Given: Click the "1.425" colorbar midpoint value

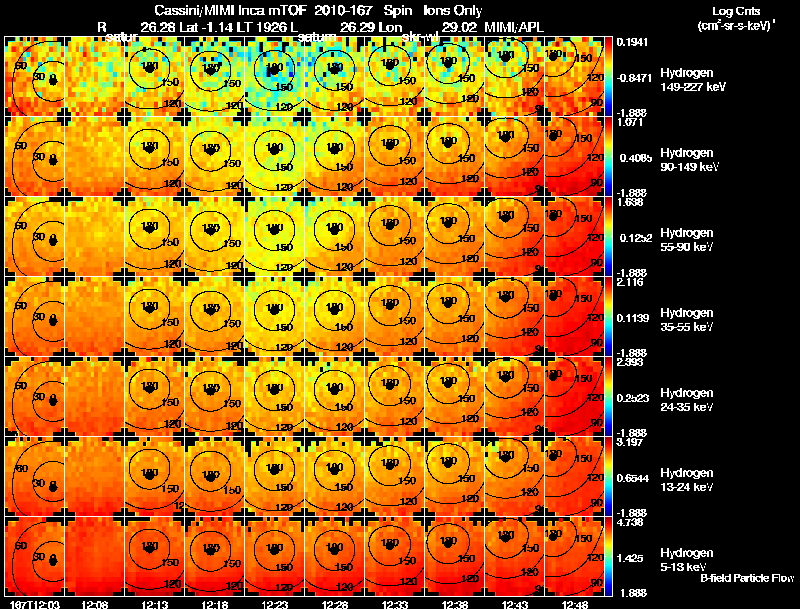Looking at the screenshot, I should (x=630, y=558).
